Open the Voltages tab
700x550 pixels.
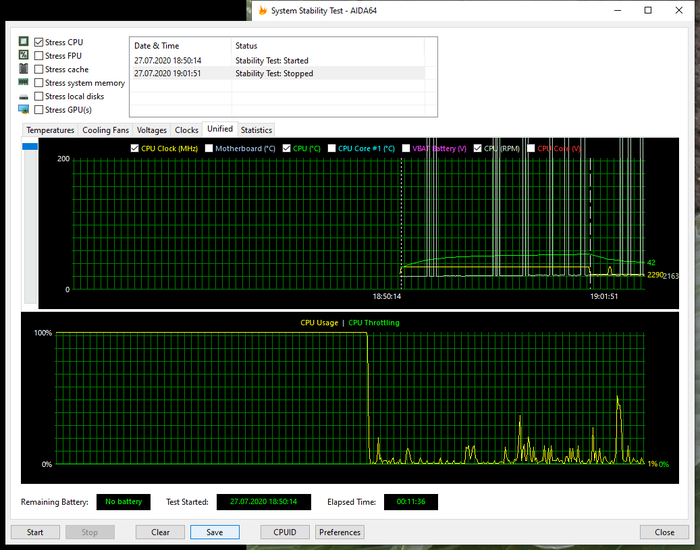coord(151,130)
